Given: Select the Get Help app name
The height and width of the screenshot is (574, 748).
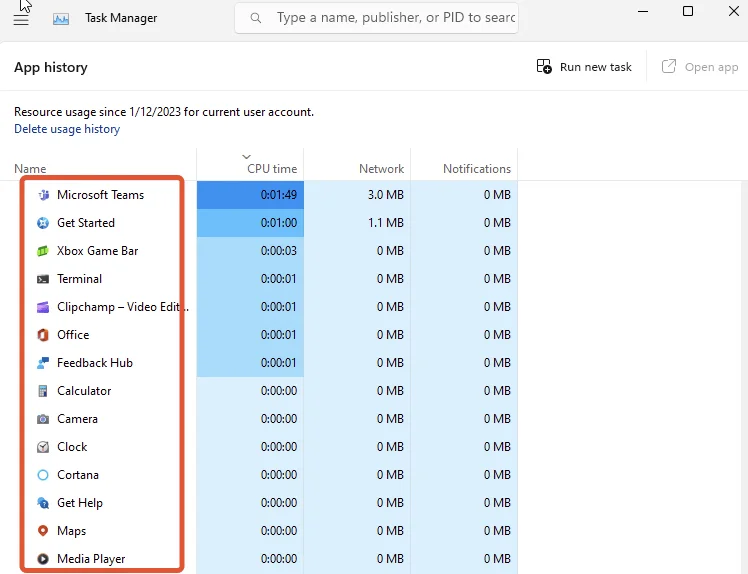Looking at the screenshot, I should click(80, 503).
